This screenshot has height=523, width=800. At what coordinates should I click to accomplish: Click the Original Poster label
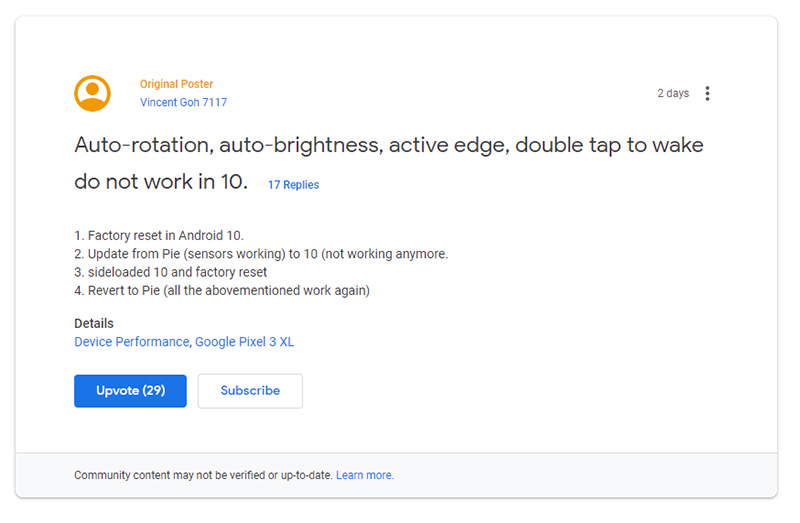[x=177, y=84]
